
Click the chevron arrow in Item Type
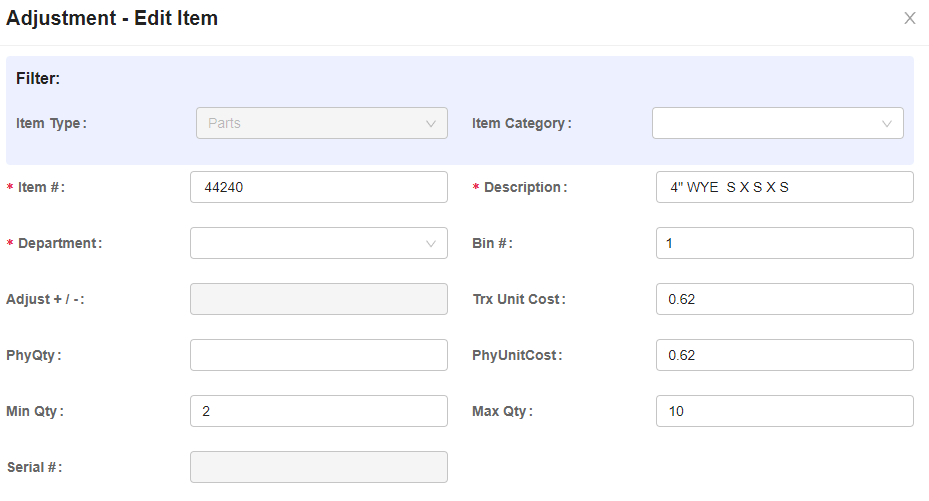tap(431, 124)
